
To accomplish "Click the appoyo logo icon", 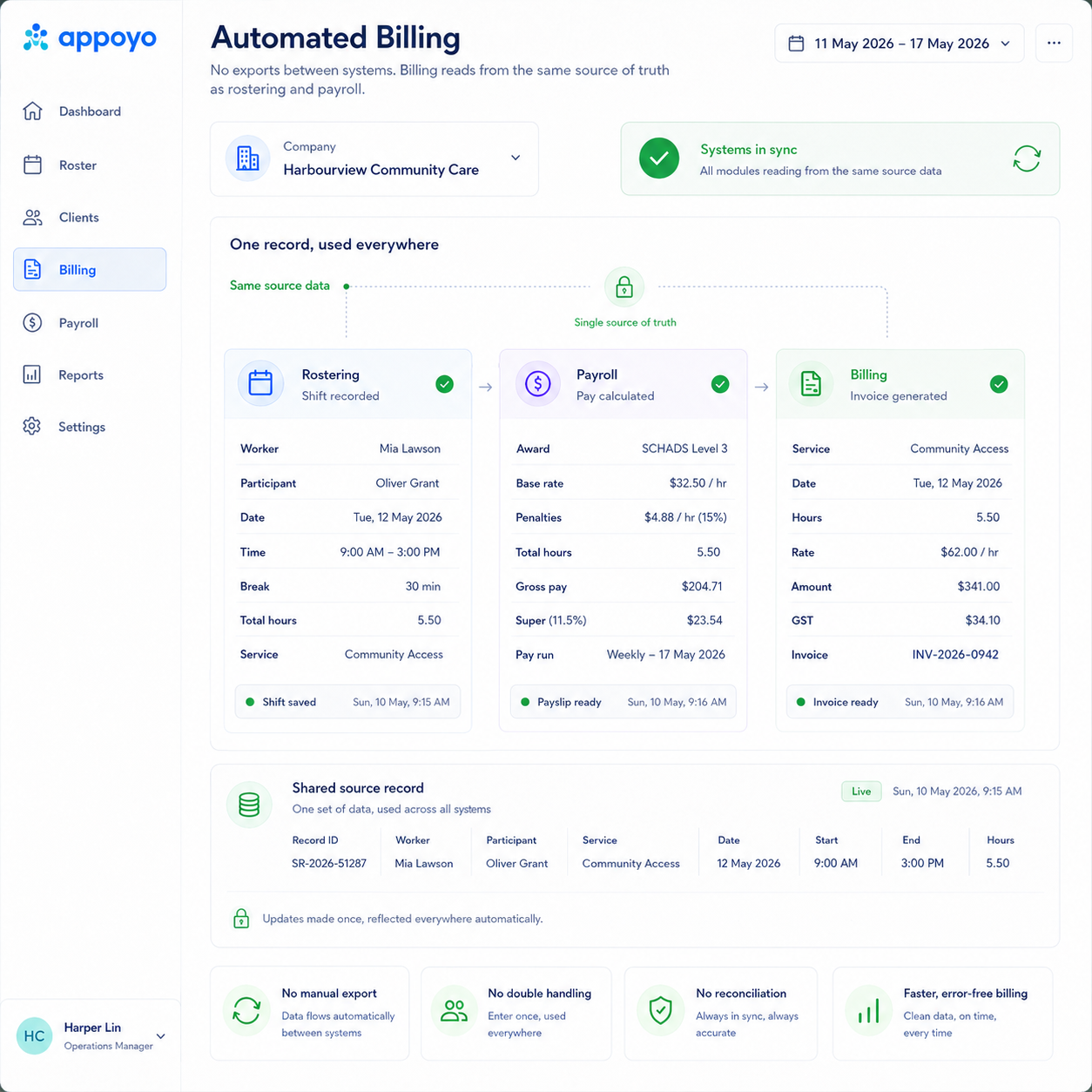I will point(36,37).
